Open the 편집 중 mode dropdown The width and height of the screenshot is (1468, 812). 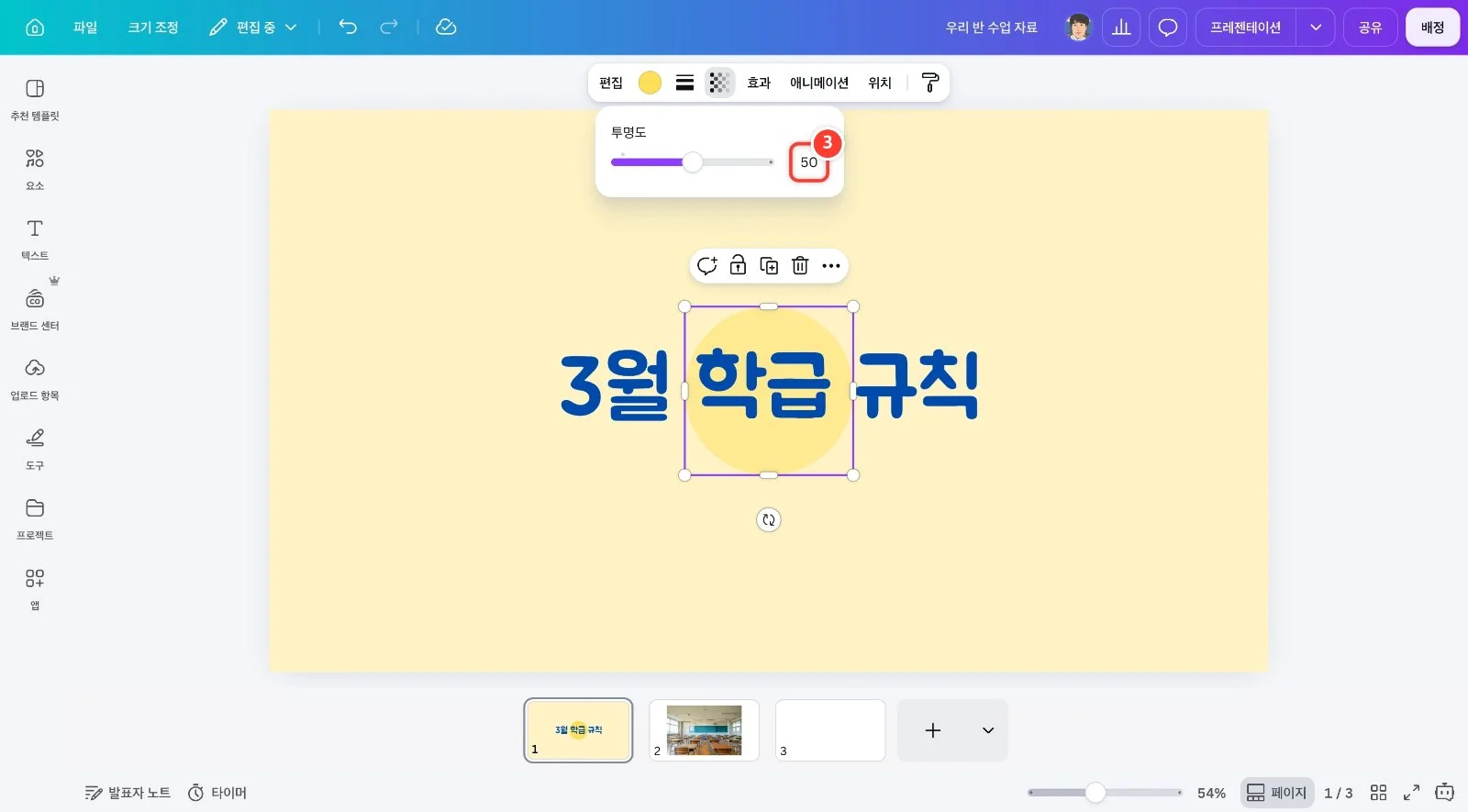[x=253, y=28]
